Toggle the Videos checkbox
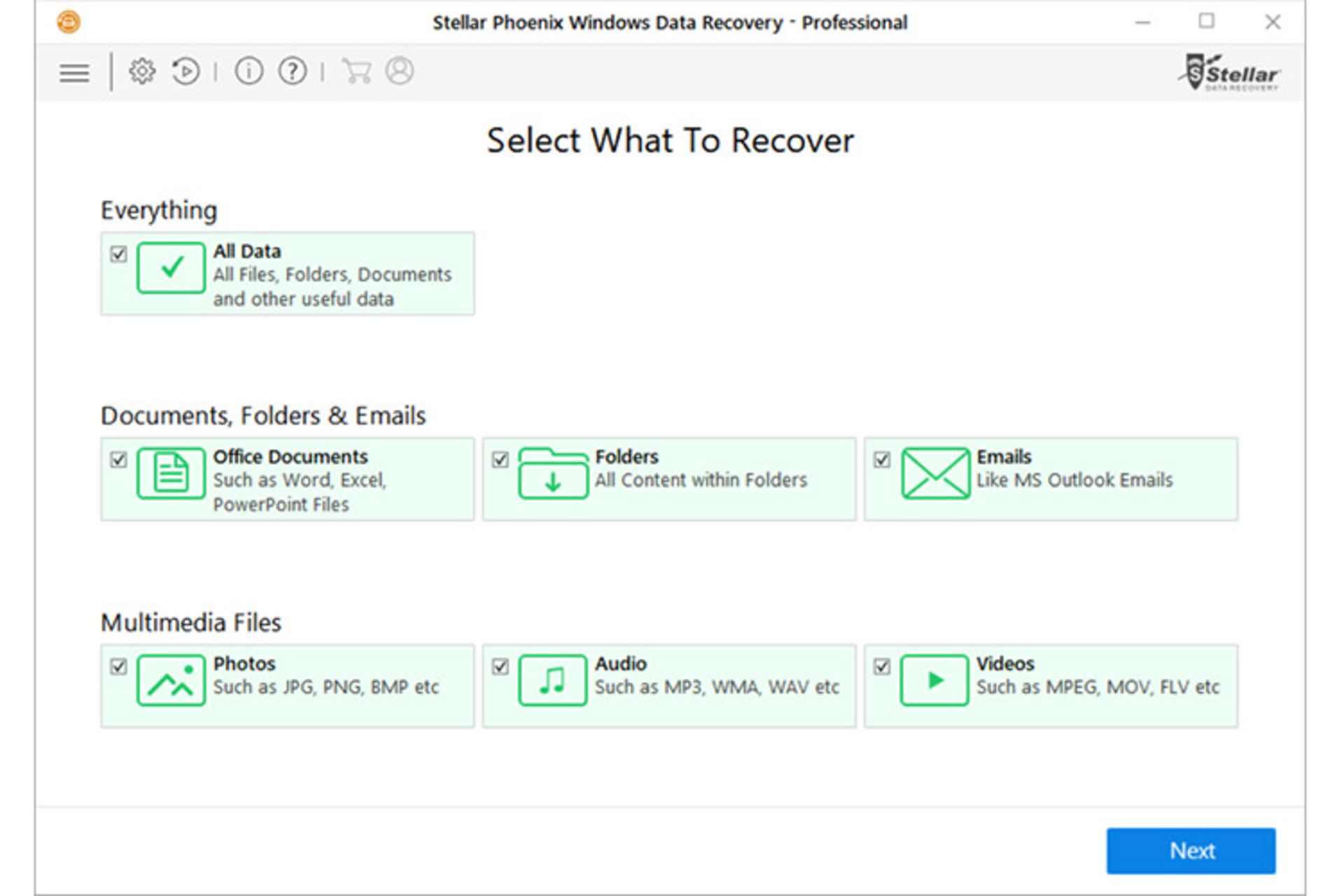The height and width of the screenshot is (896, 1344). pos(882,666)
